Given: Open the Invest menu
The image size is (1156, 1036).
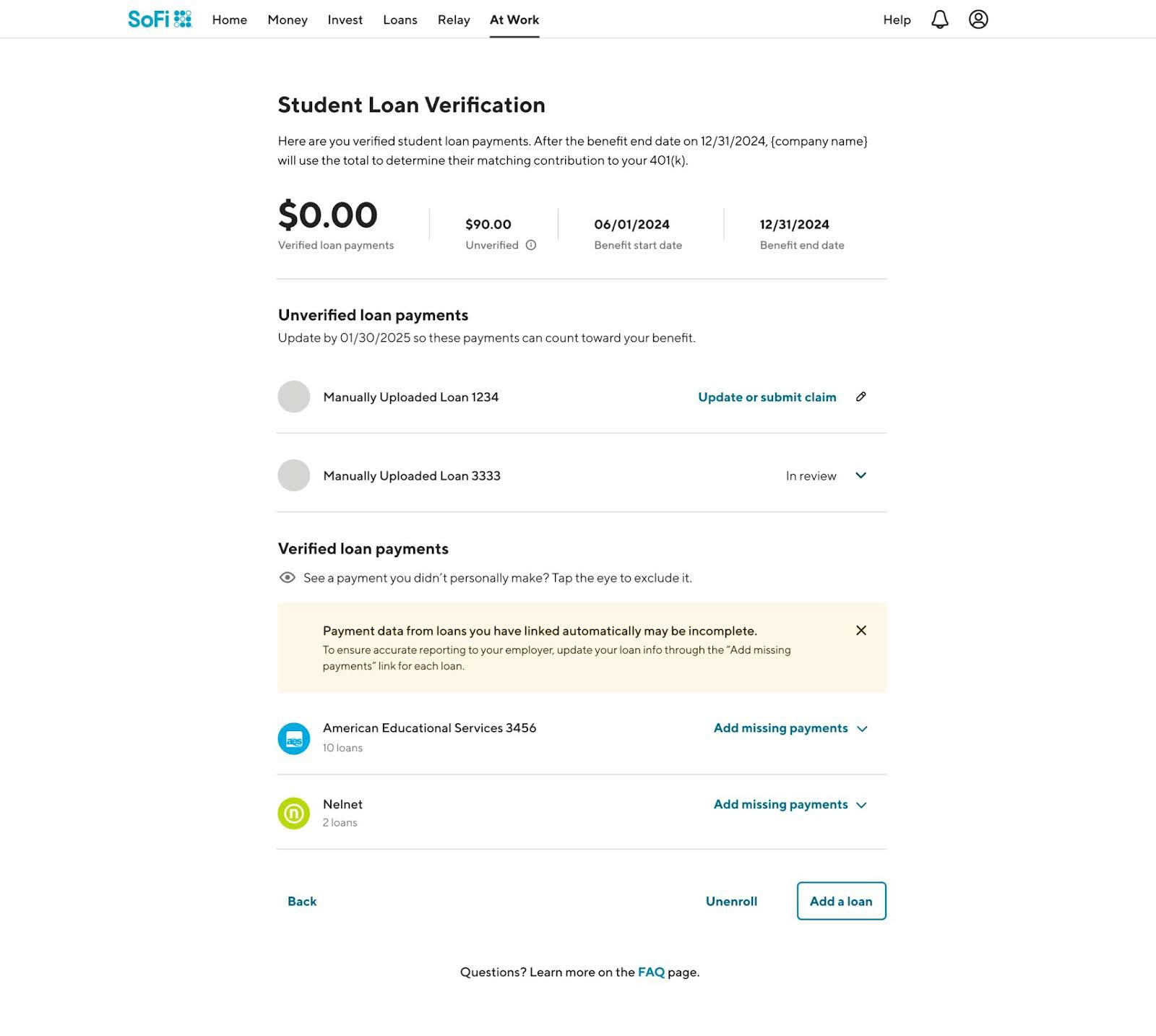Looking at the screenshot, I should tap(345, 20).
